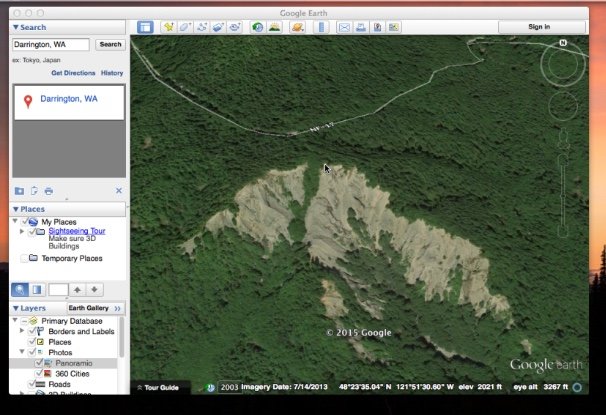
Task: Click the Email envelope icon
Action: point(344,27)
